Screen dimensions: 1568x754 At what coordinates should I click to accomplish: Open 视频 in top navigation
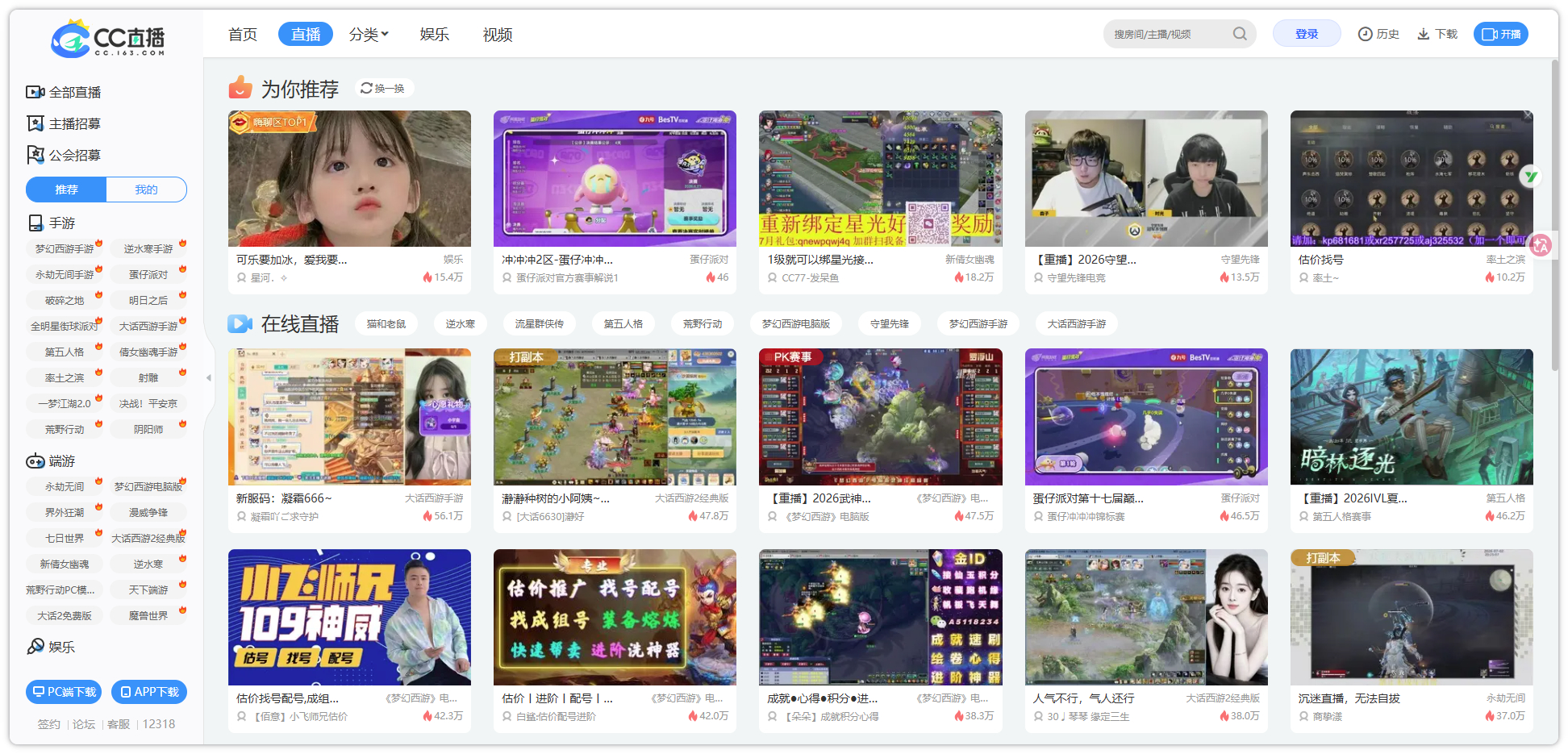(498, 34)
